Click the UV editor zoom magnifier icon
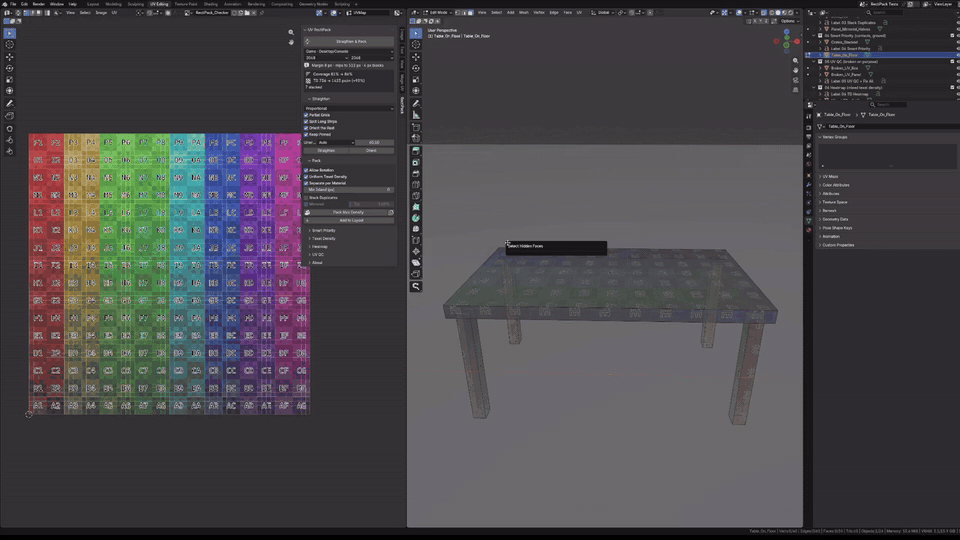Viewport: 960px width, 540px height. coord(291,32)
